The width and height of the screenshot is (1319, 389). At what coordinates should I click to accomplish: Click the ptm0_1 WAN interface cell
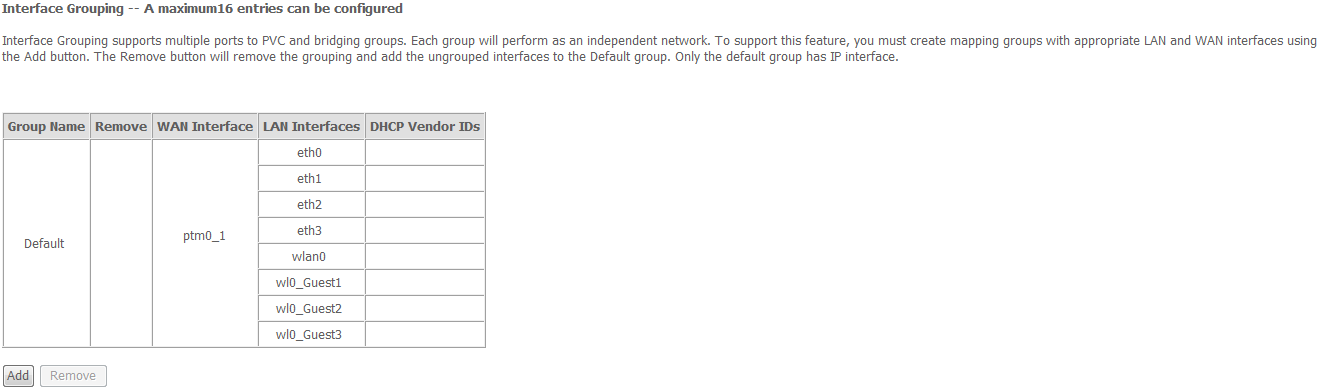click(205, 244)
